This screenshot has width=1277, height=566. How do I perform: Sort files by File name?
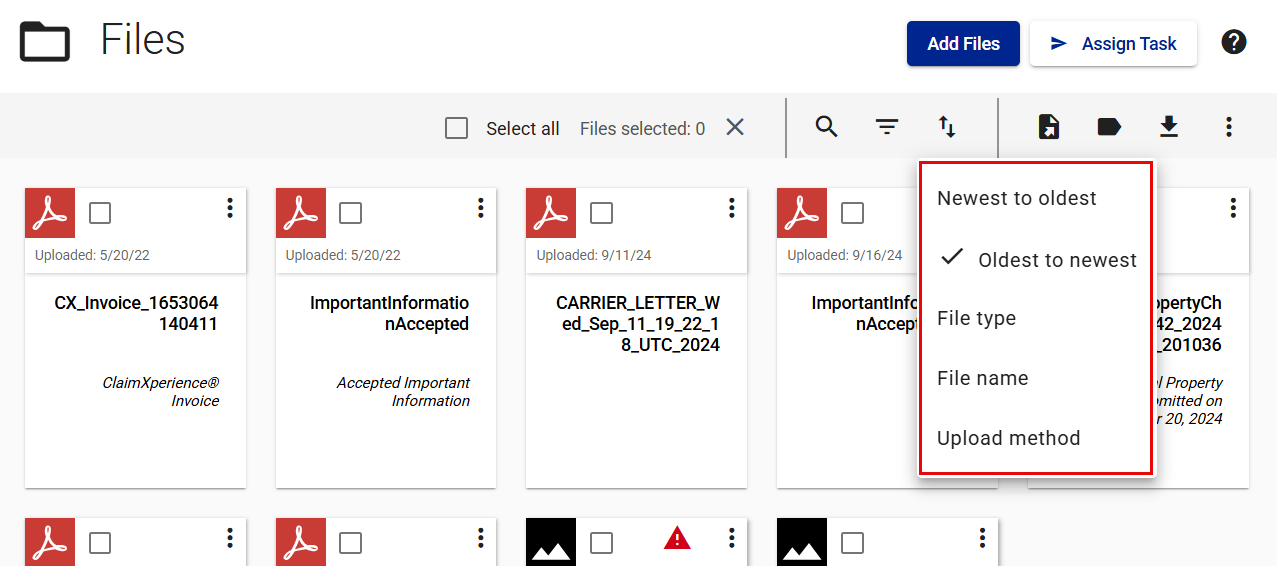pyautogui.click(x=982, y=378)
